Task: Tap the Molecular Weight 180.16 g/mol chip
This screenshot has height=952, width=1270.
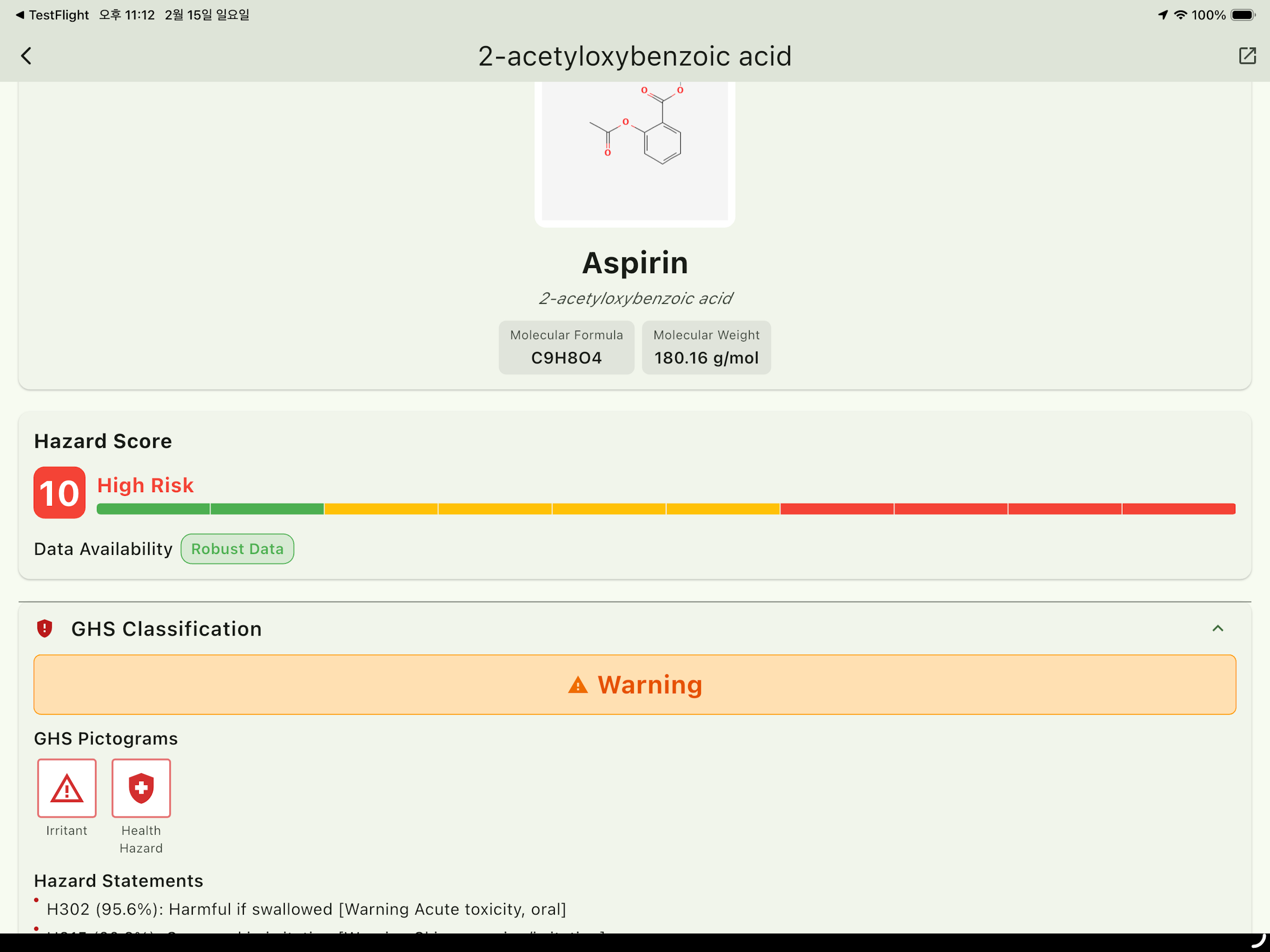Action: [706, 348]
